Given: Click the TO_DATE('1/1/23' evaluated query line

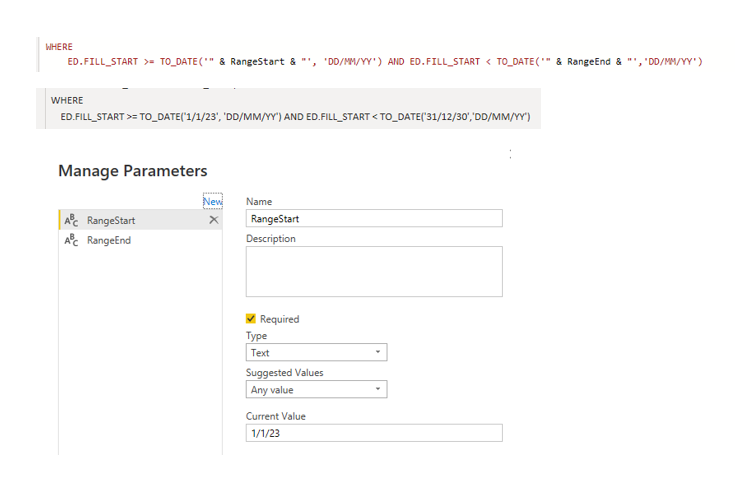Looking at the screenshot, I should click(295, 117).
